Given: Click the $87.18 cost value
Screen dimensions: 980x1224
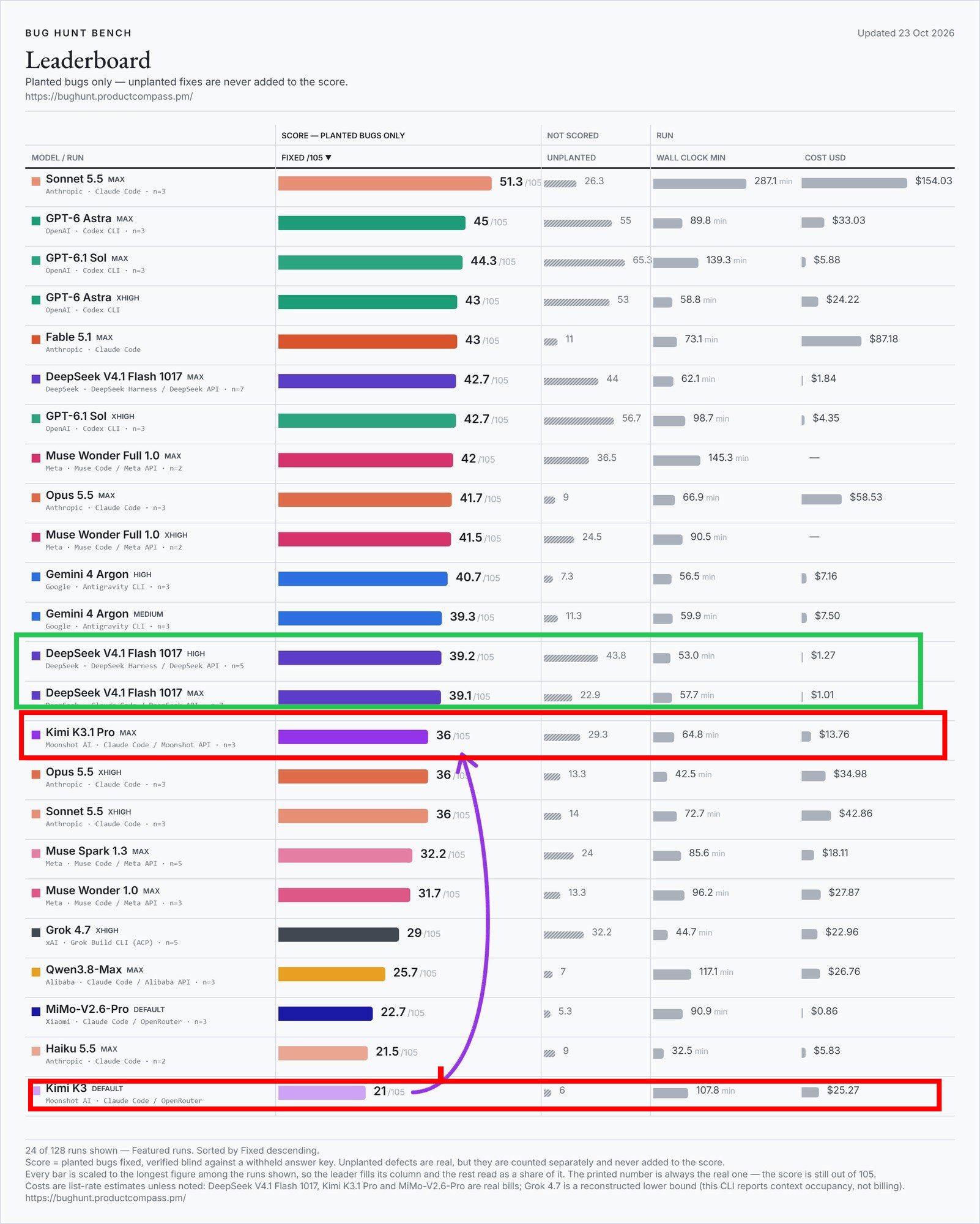Looking at the screenshot, I should (x=883, y=339).
